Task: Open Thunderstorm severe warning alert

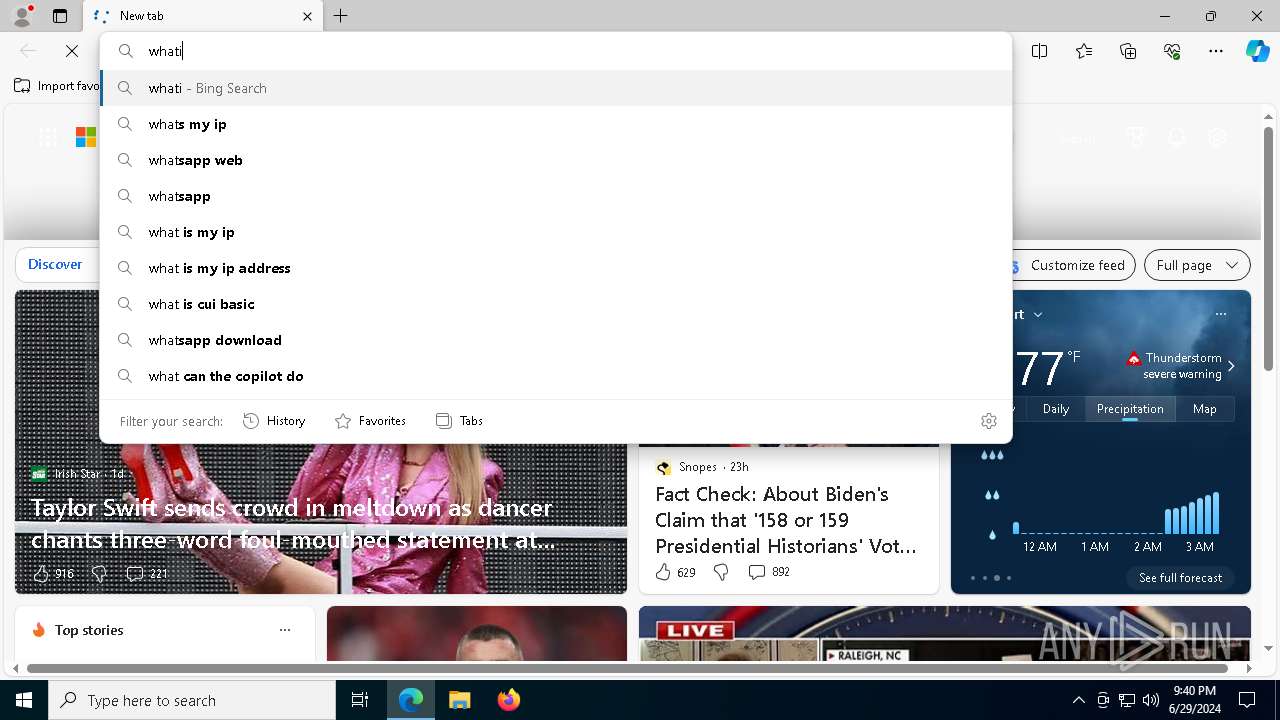Action: [x=1181, y=366]
